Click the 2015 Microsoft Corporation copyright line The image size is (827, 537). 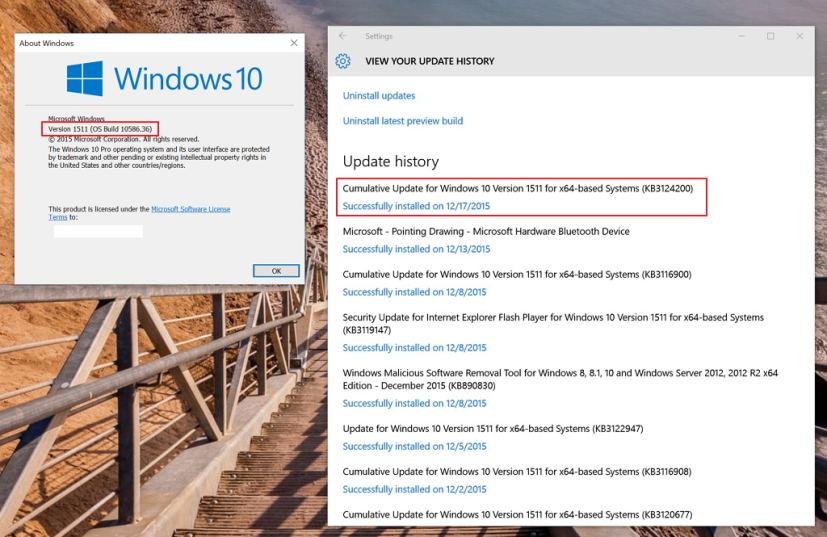[124, 139]
